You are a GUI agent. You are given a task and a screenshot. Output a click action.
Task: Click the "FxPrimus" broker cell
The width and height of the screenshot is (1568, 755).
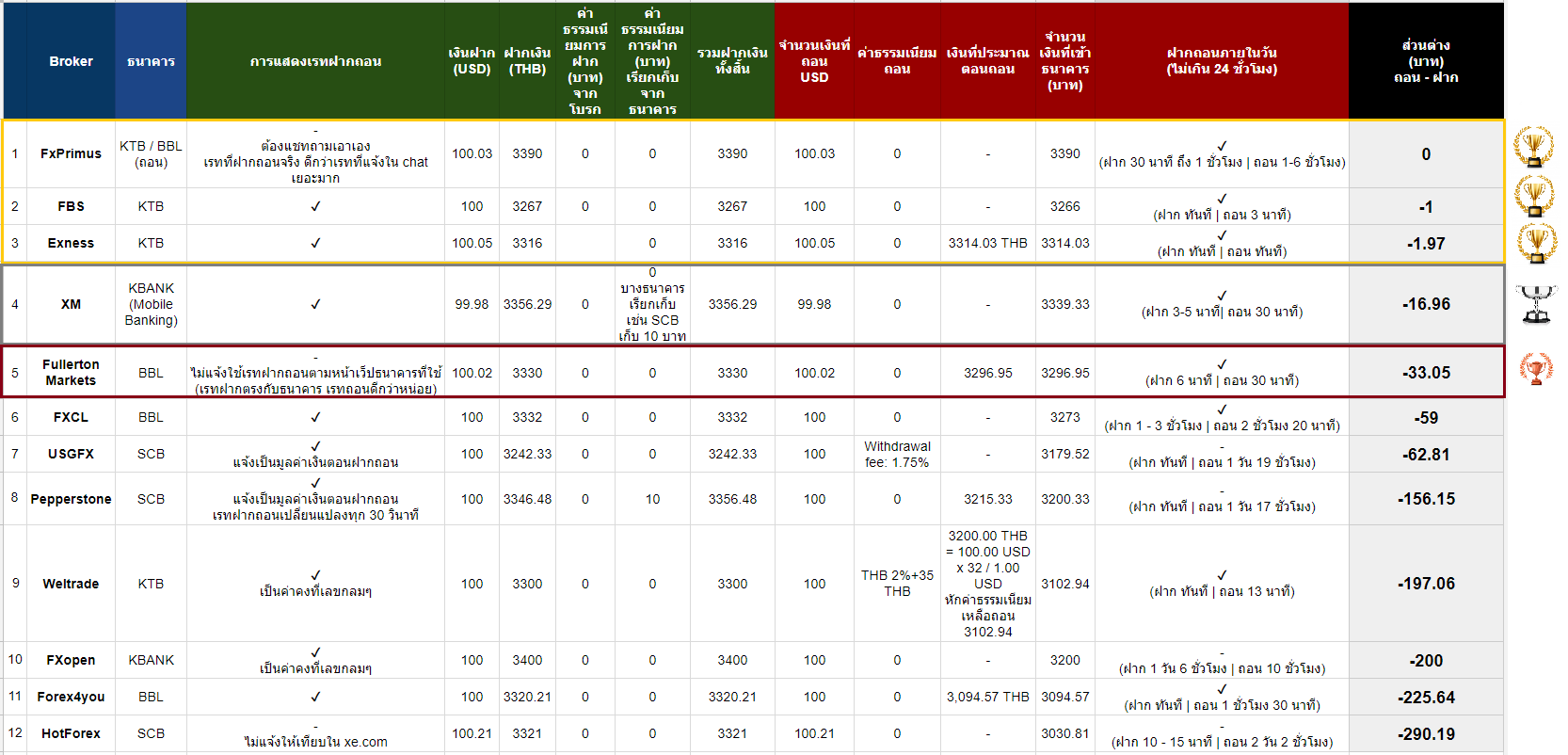(72, 153)
